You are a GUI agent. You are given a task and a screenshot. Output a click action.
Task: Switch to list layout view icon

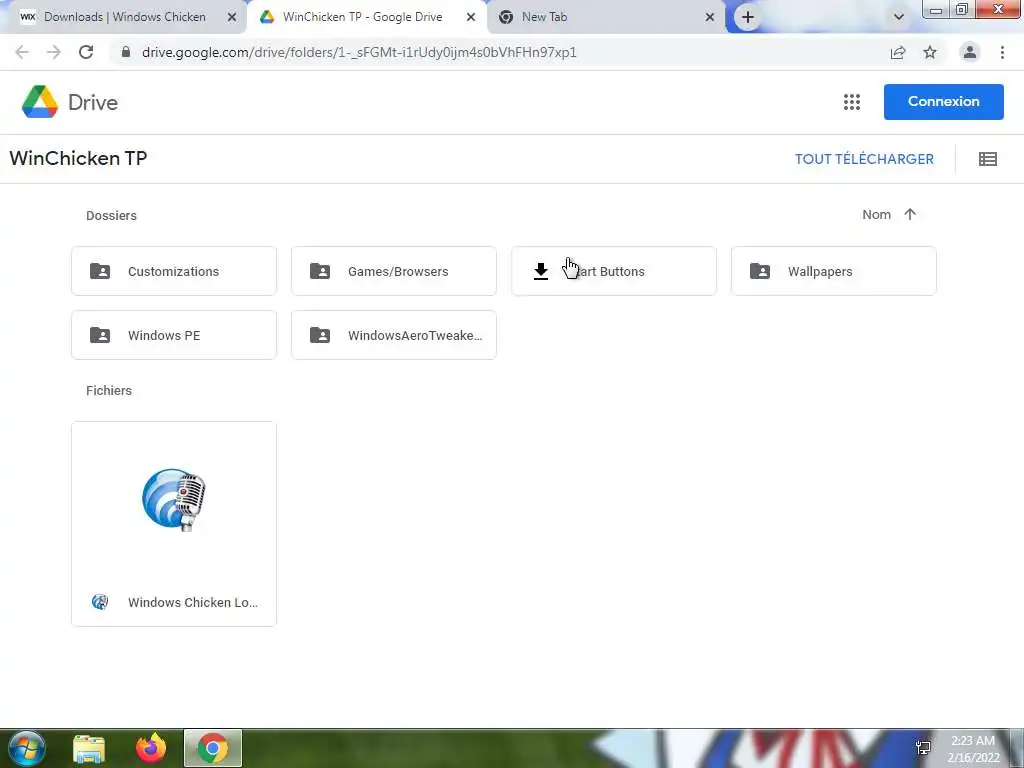(987, 159)
